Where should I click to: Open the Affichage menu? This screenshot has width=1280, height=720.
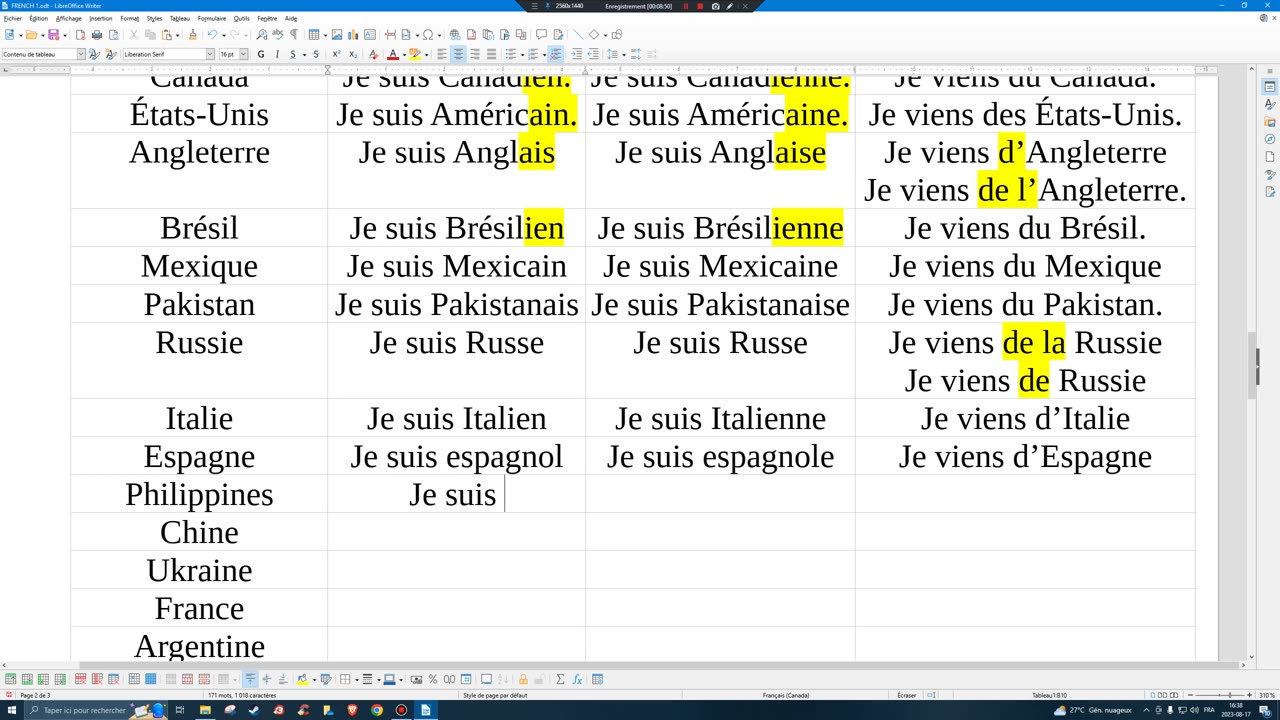point(69,18)
